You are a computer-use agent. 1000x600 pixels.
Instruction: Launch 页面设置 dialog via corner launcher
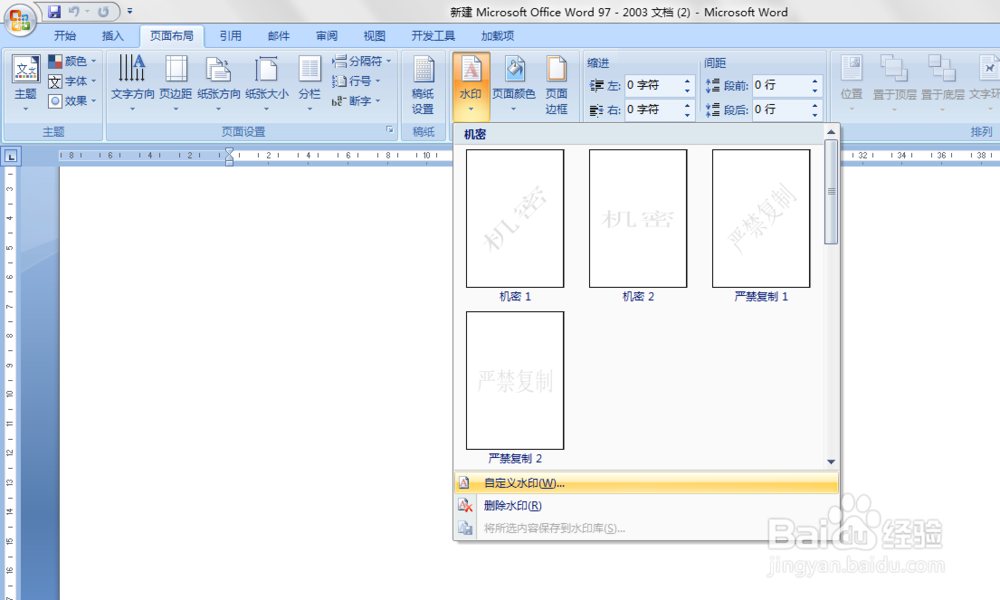[390, 129]
